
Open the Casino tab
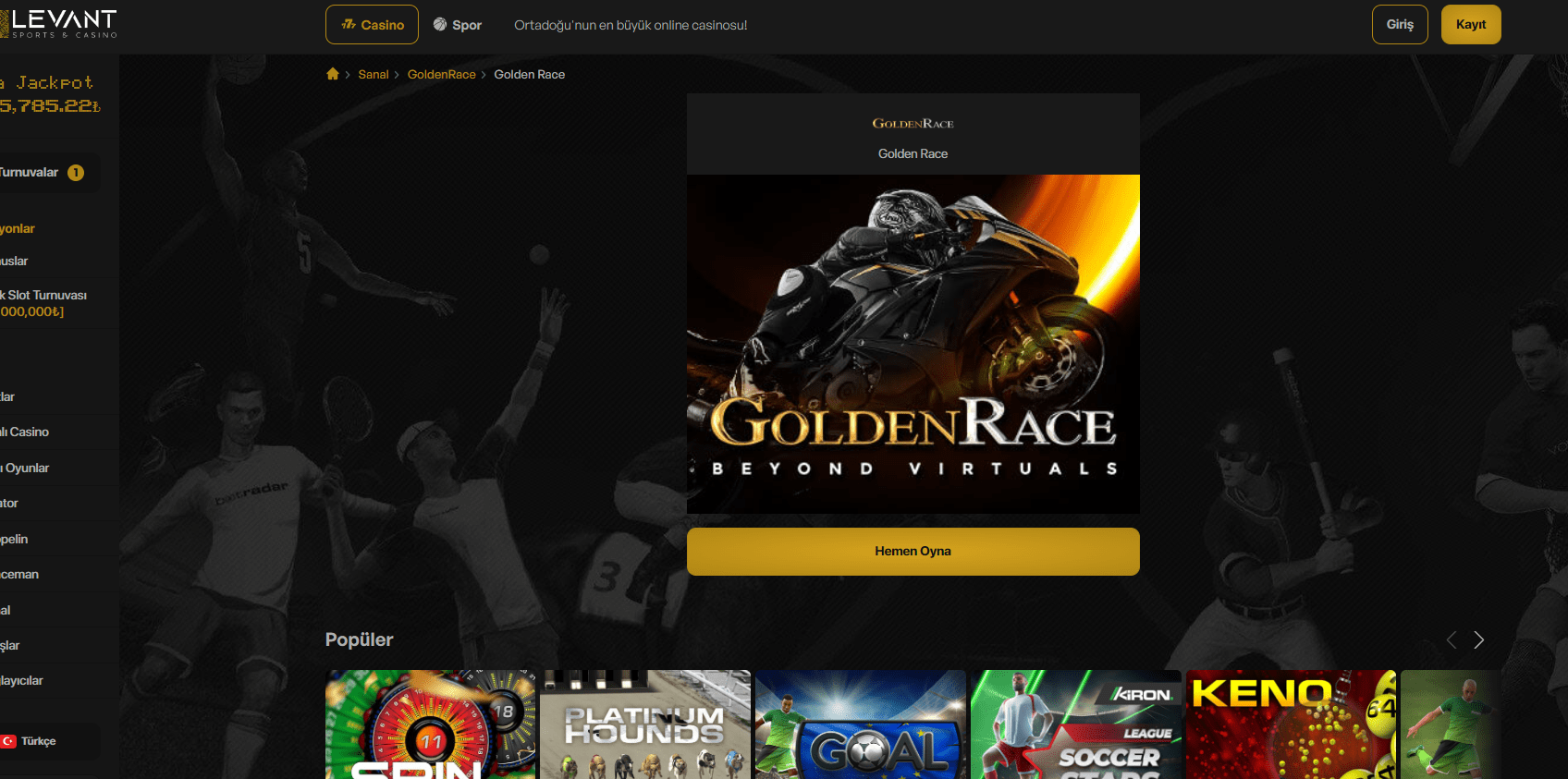click(372, 25)
